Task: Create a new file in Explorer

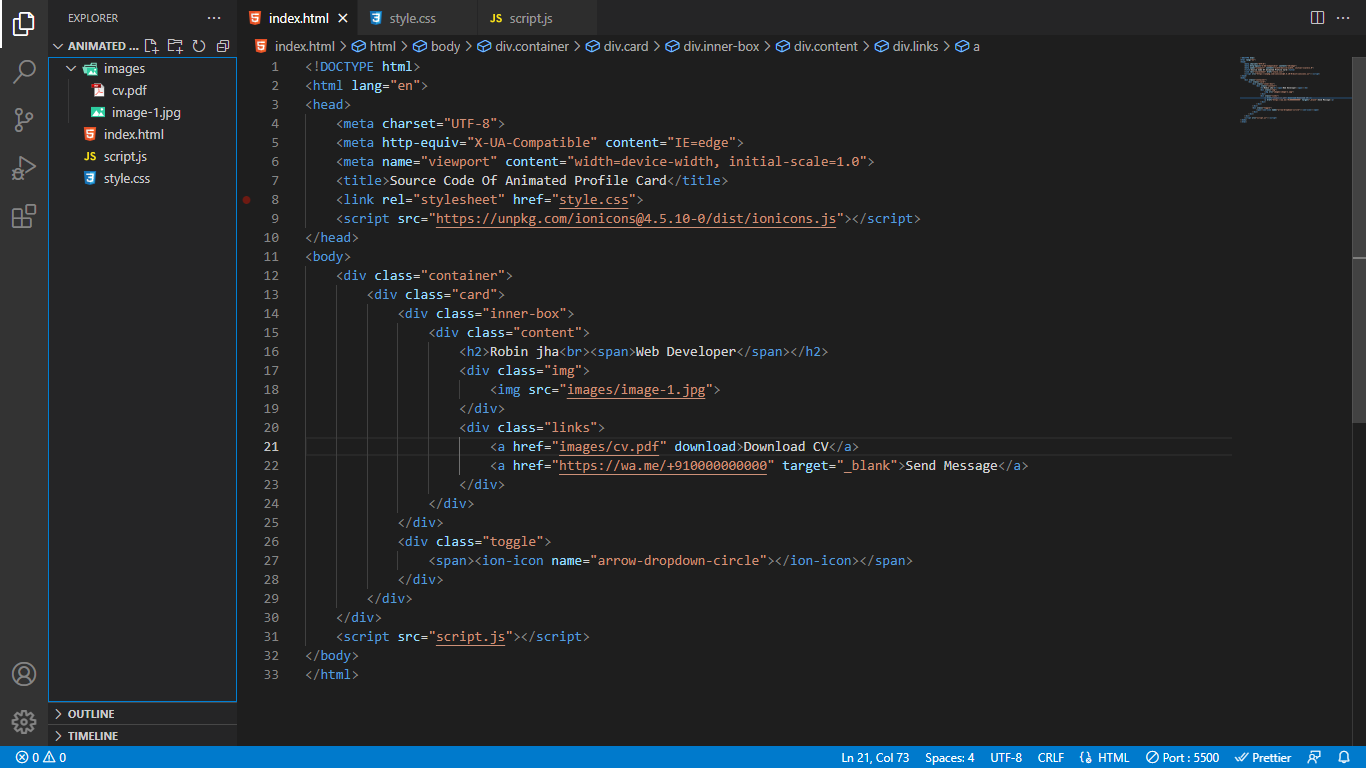Action: 151,45
